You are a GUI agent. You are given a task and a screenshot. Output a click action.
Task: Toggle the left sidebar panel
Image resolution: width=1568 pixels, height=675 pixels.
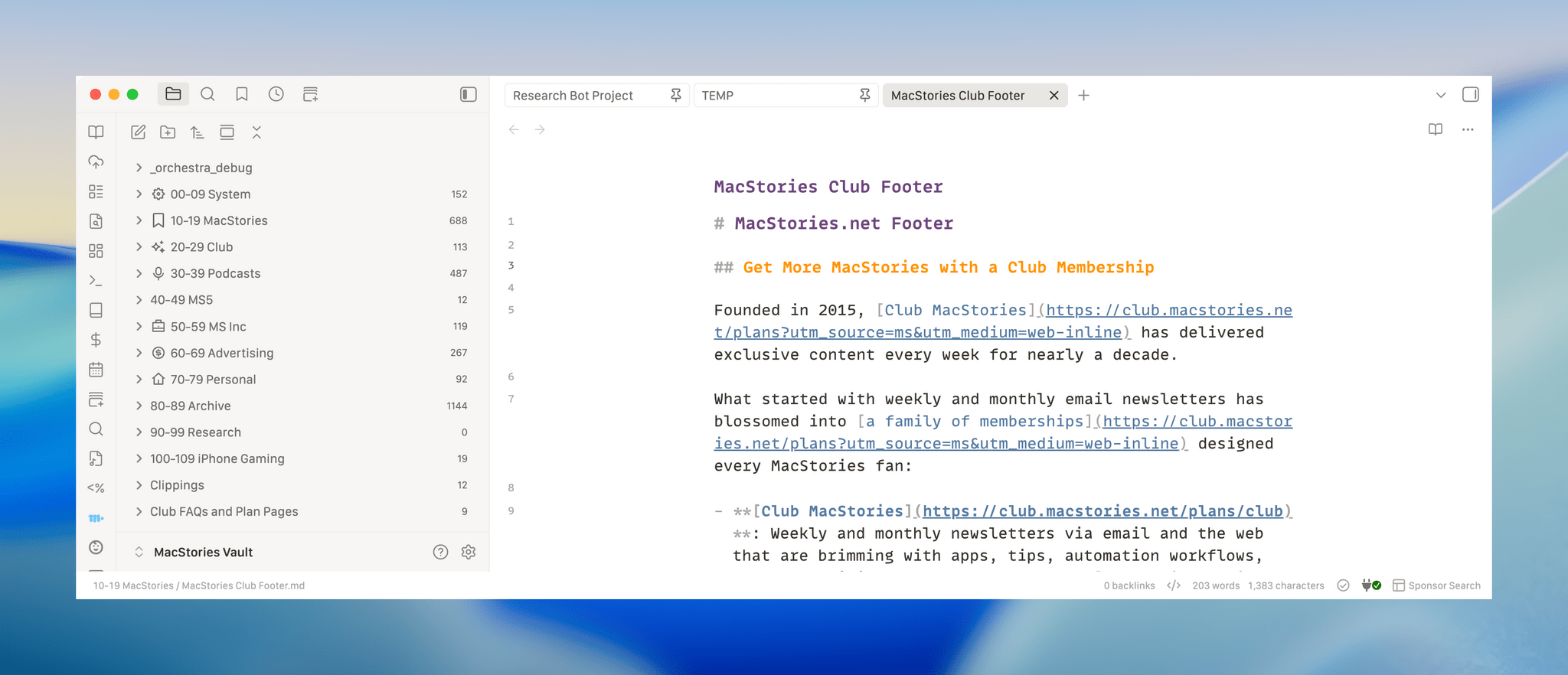(468, 94)
